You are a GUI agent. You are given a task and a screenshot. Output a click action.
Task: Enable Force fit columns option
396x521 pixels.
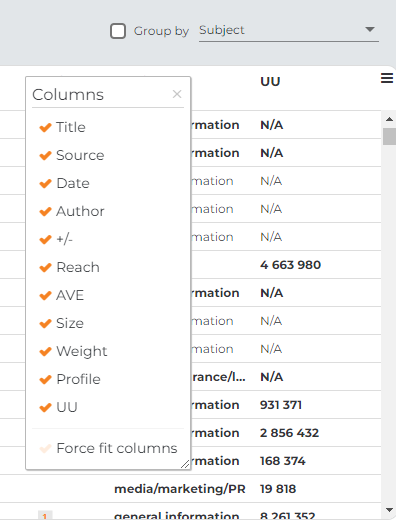(108, 448)
